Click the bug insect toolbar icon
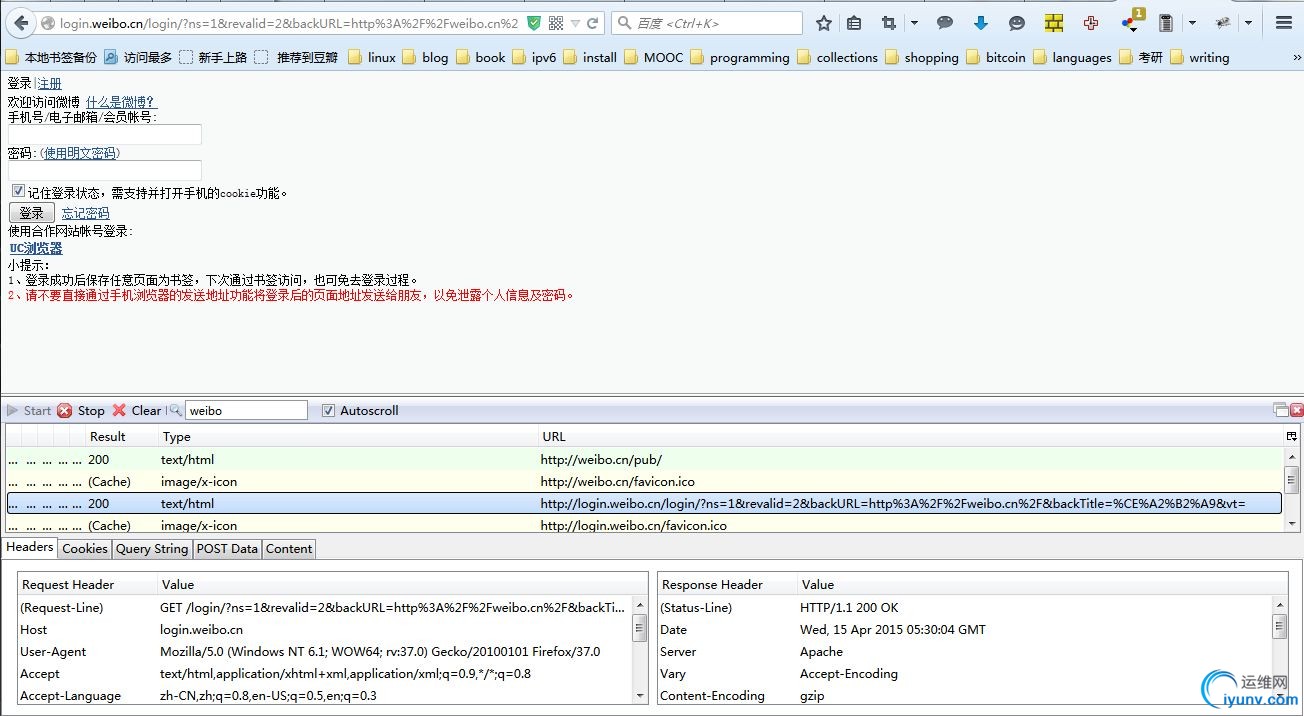Screen dimensions: 1304x716 pyautogui.click(x=1222, y=23)
